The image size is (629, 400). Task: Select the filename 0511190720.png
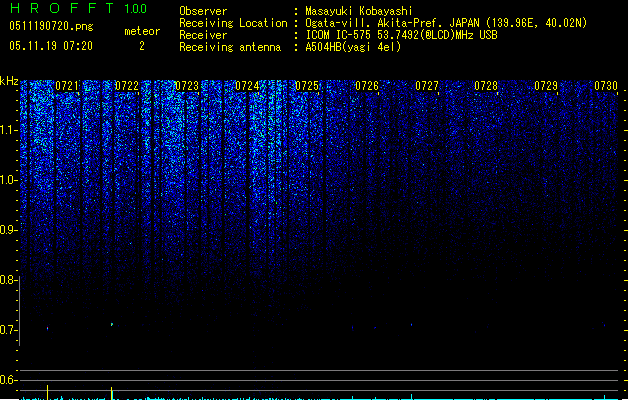tap(51, 26)
